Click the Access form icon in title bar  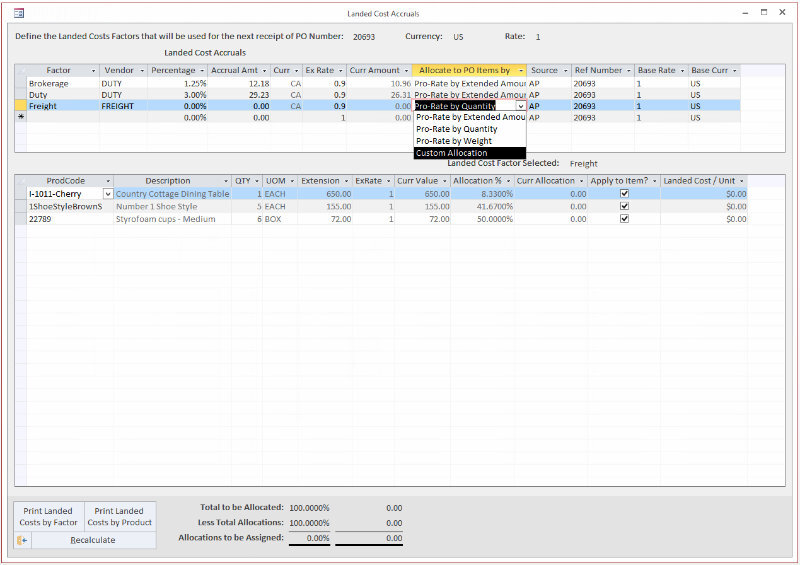tap(19, 13)
